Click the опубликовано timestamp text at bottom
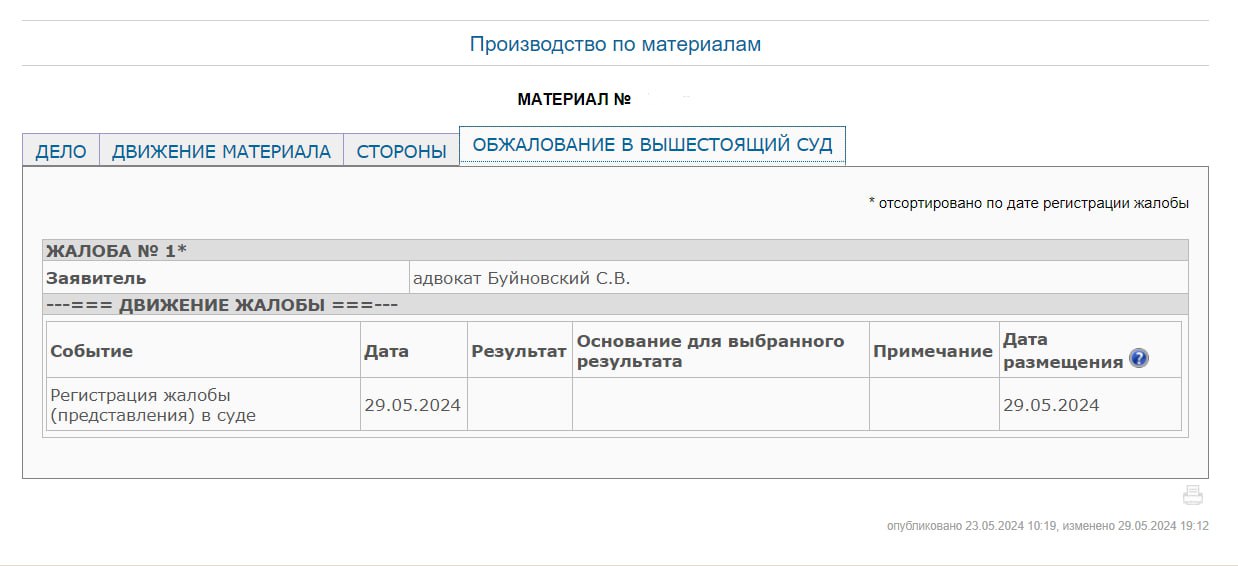The image size is (1238, 566). point(1047,526)
